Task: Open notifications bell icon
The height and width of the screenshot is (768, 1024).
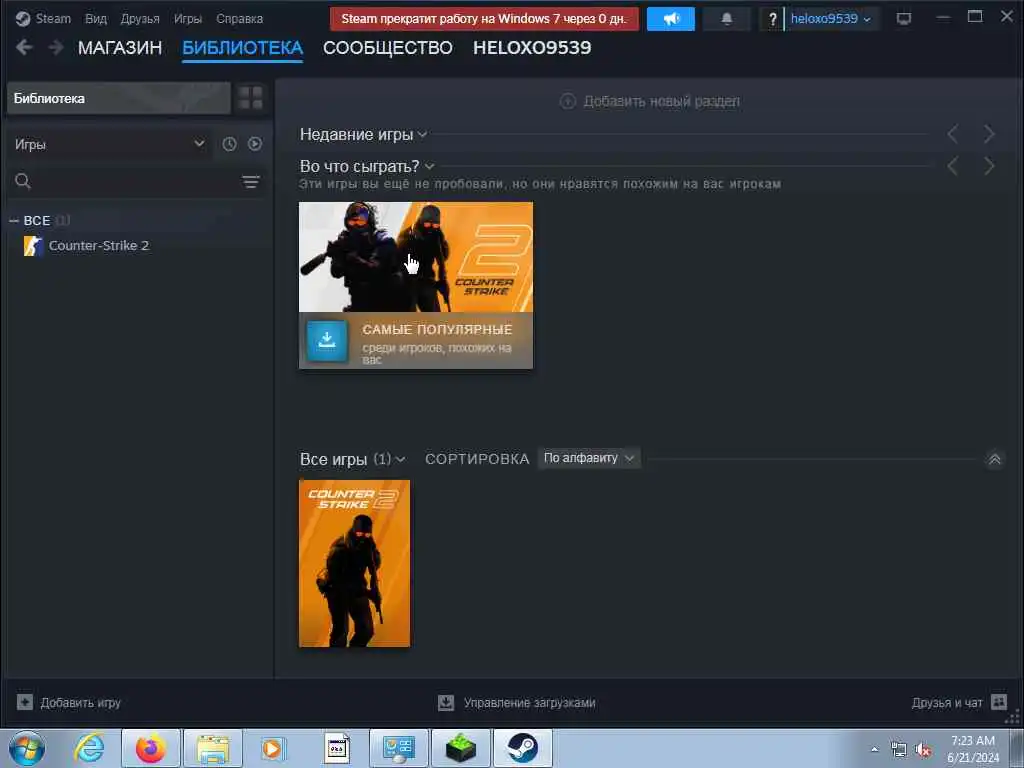Action: 726,18
